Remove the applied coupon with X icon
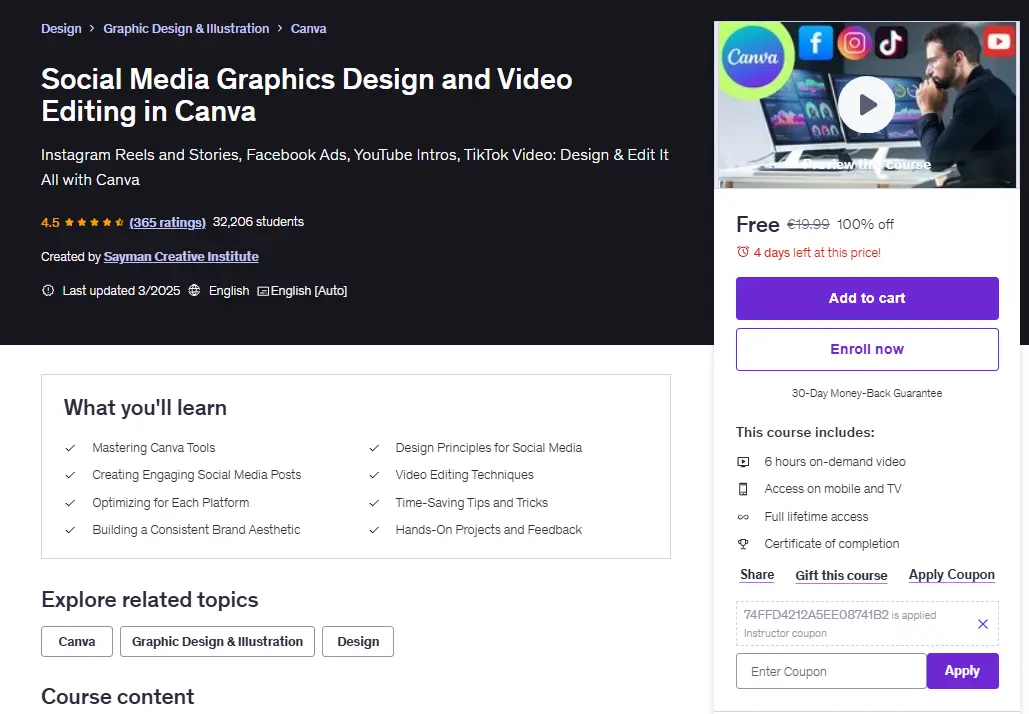Image resolution: width=1029 pixels, height=714 pixels. coord(982,624)
